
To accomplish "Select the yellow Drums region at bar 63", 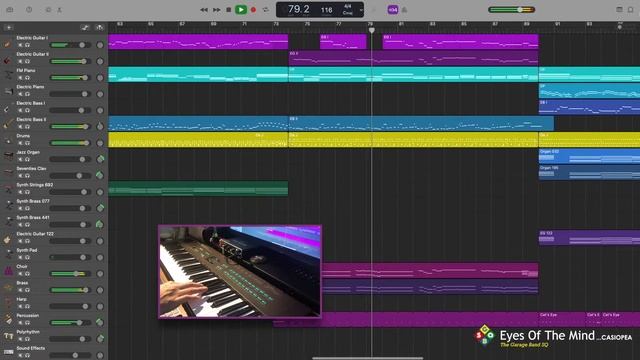I will [x=198, y=140].
